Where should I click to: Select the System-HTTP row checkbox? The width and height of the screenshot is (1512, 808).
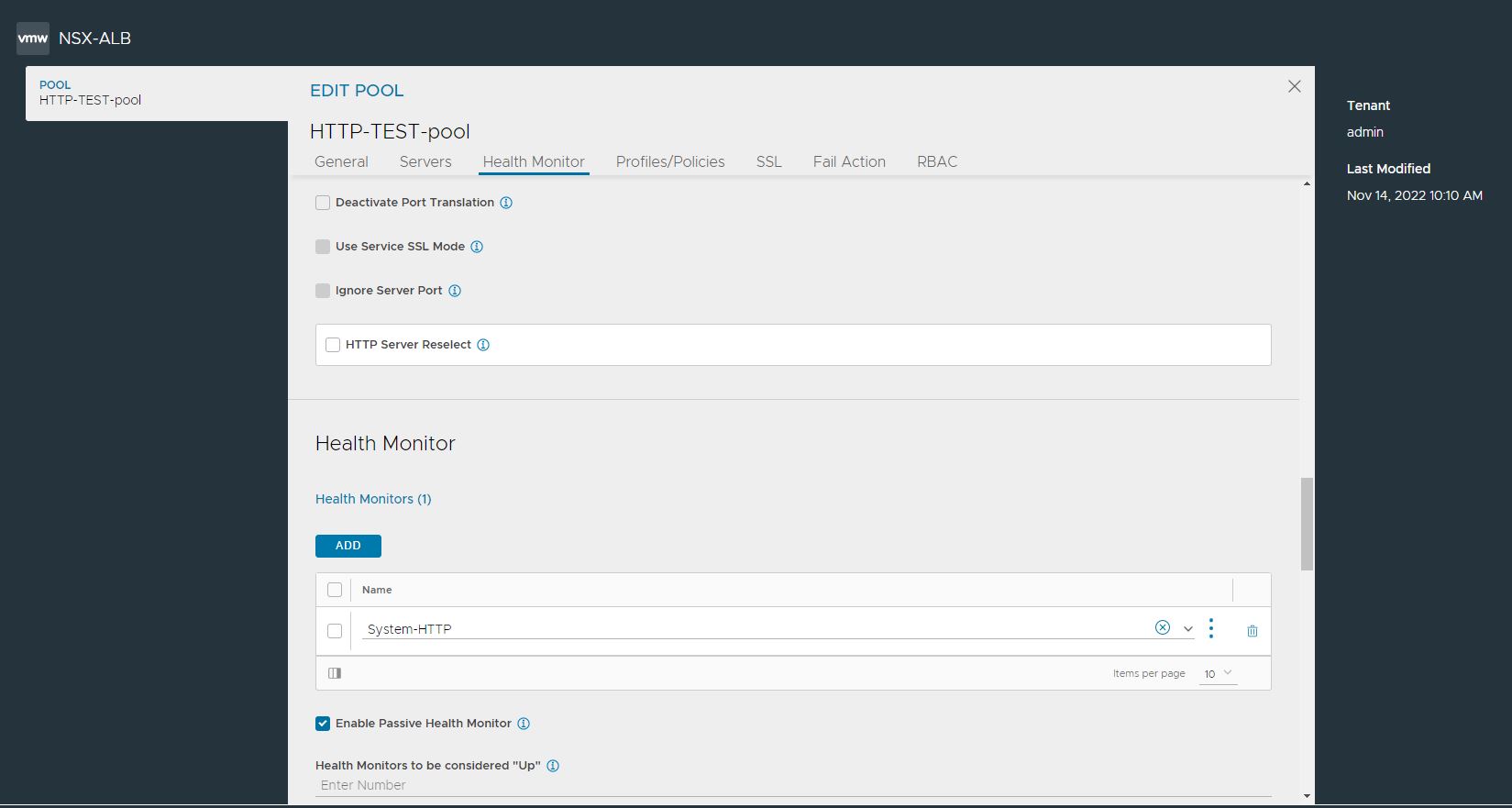coord(335,631)
